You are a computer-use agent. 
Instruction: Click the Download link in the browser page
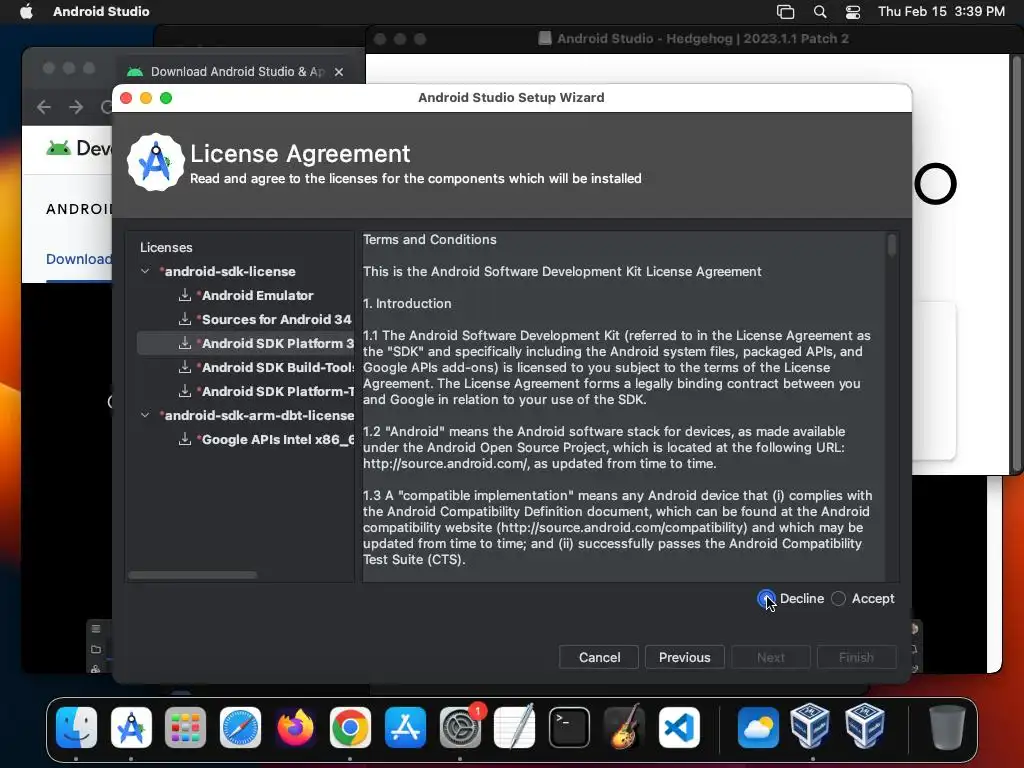tap(79, 259)
